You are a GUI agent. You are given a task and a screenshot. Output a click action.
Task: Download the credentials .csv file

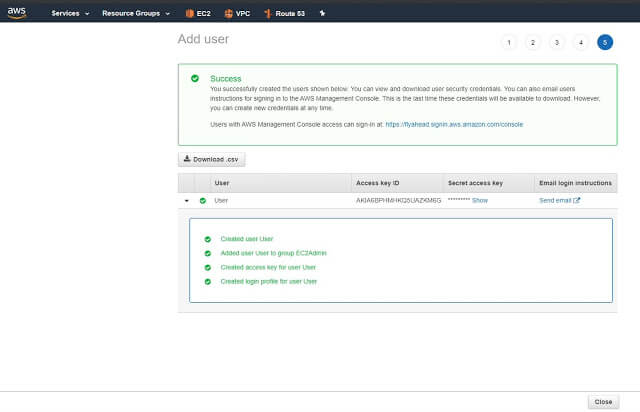click(x=211, y=159)
